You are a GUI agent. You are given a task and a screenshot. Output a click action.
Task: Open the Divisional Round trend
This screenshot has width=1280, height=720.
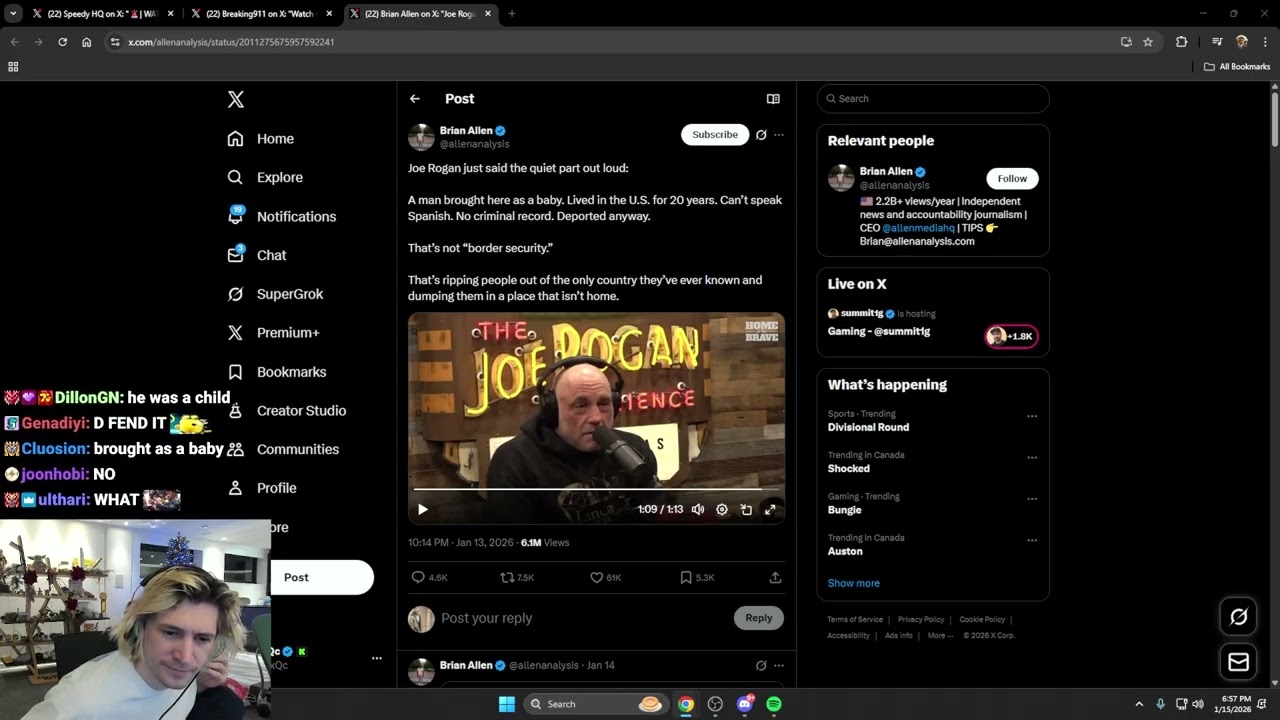point(868,427)
